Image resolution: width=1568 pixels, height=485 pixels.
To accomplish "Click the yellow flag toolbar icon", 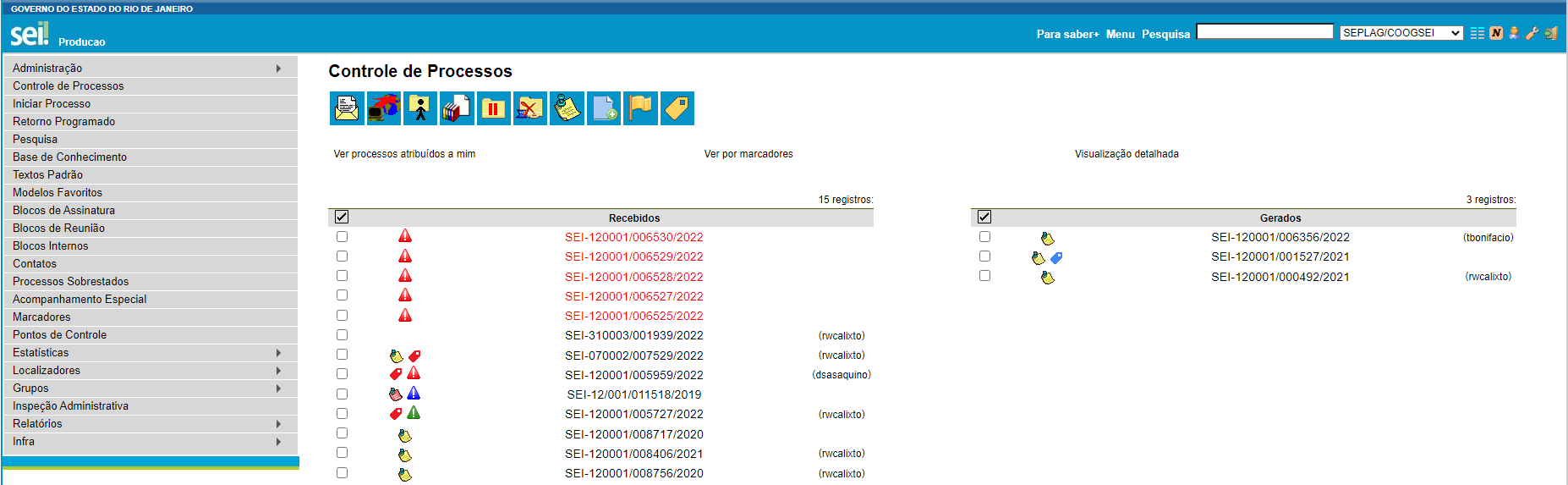I will coord(640,108).
